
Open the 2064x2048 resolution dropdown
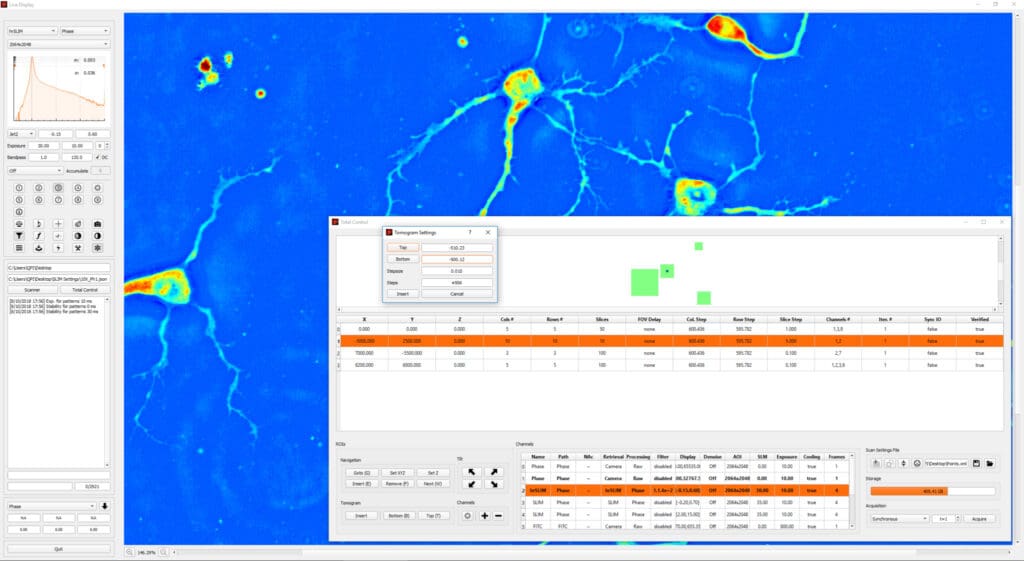[x=59, y=44]
